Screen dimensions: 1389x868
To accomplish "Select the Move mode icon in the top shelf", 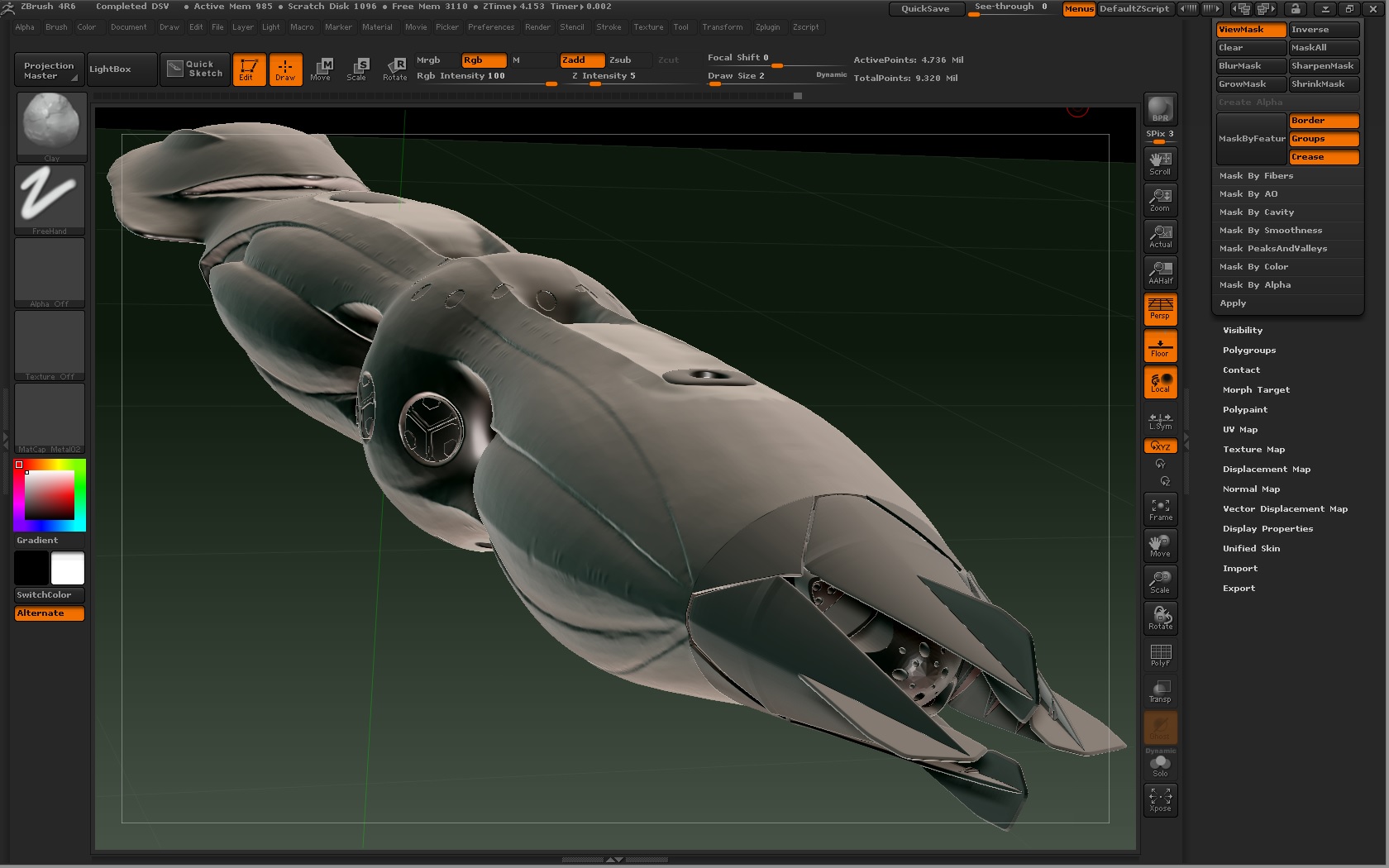I will point(322,69).
